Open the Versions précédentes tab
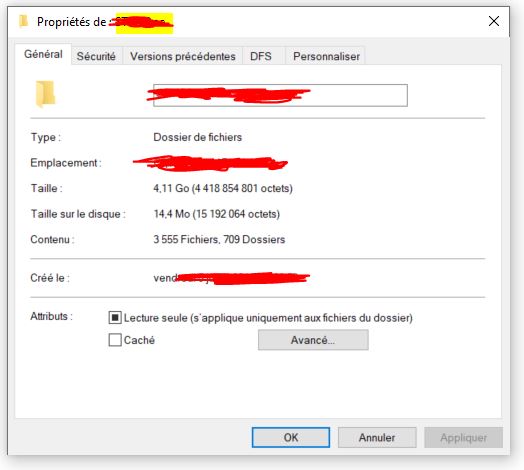524x470 pixels. tap(183, 56)
